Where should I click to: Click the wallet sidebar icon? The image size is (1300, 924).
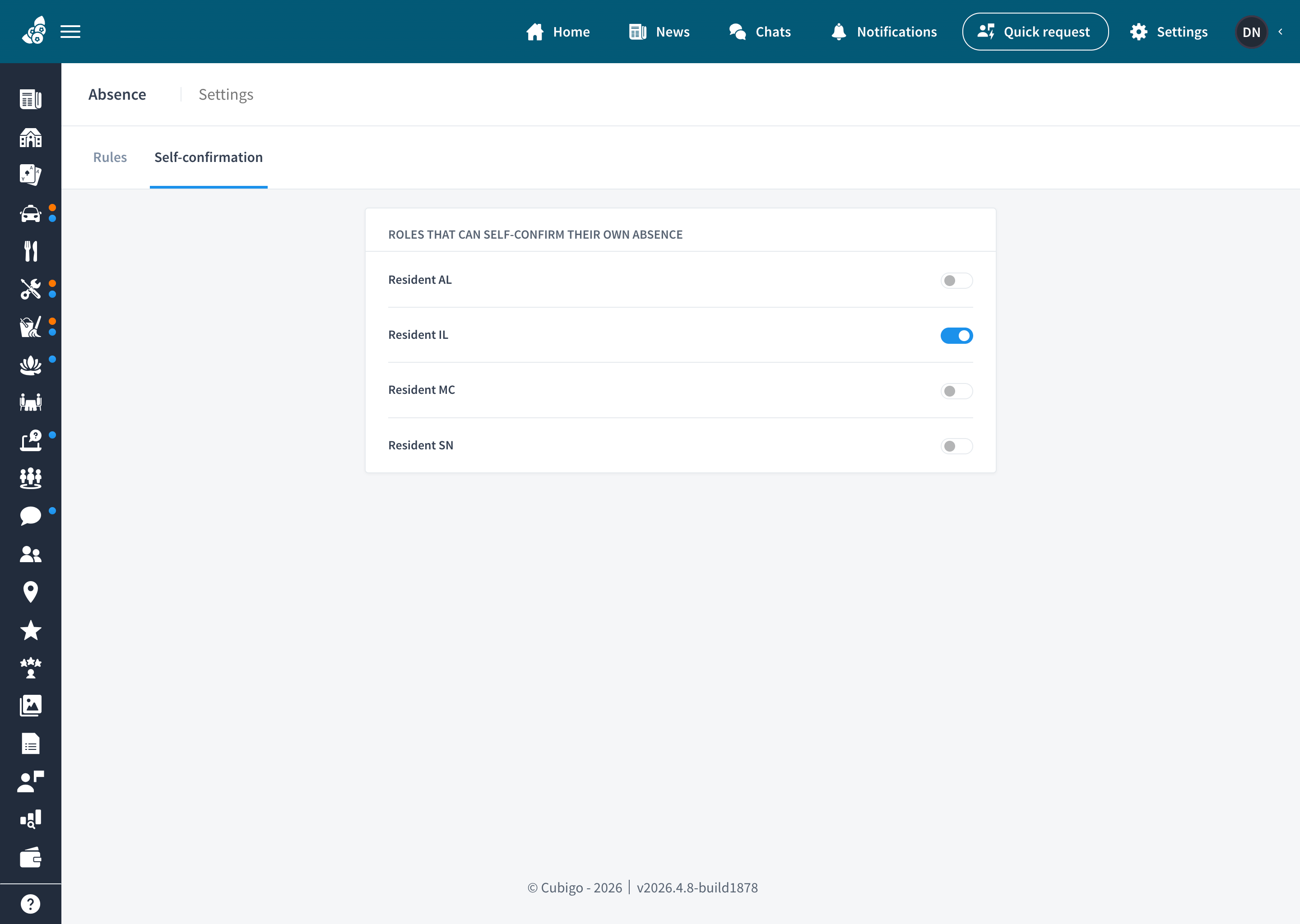click(x=30, y=857)
